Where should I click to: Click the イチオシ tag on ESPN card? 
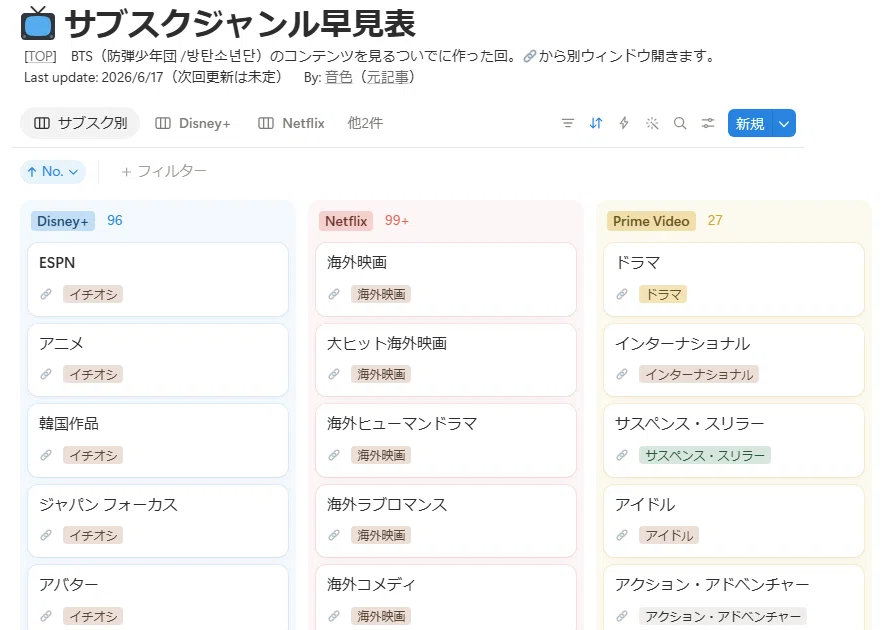(x=93, y=294)
